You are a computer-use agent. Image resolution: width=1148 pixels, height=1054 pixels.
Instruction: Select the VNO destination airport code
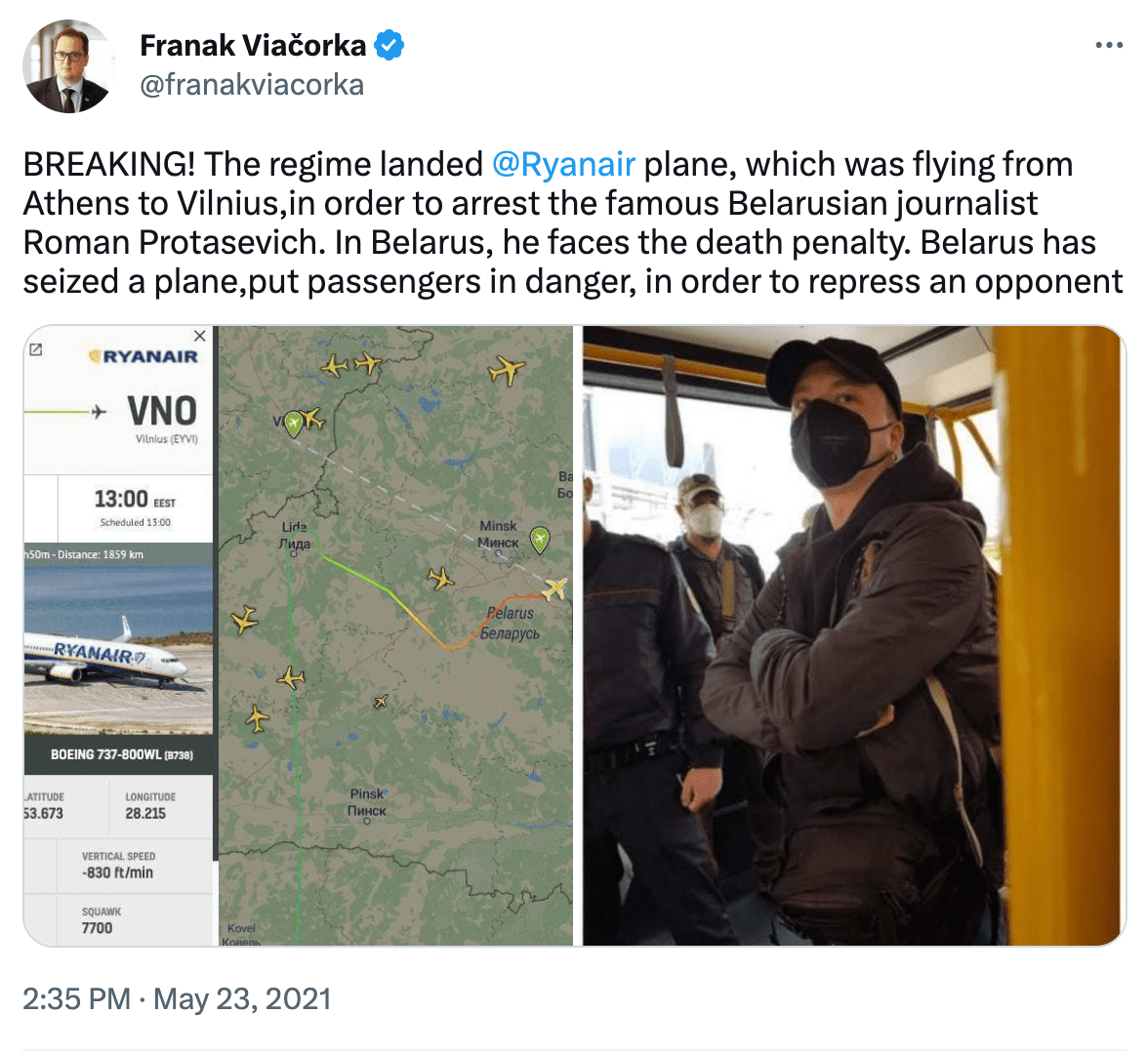coord(162,411)
